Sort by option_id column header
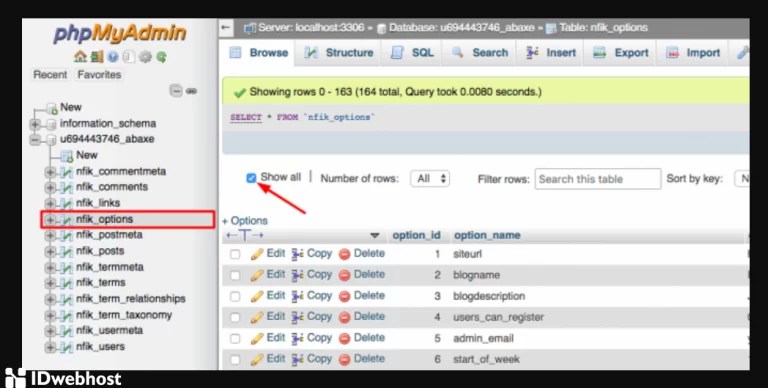This screenshot has width=768, height=388. pos(416,236)
